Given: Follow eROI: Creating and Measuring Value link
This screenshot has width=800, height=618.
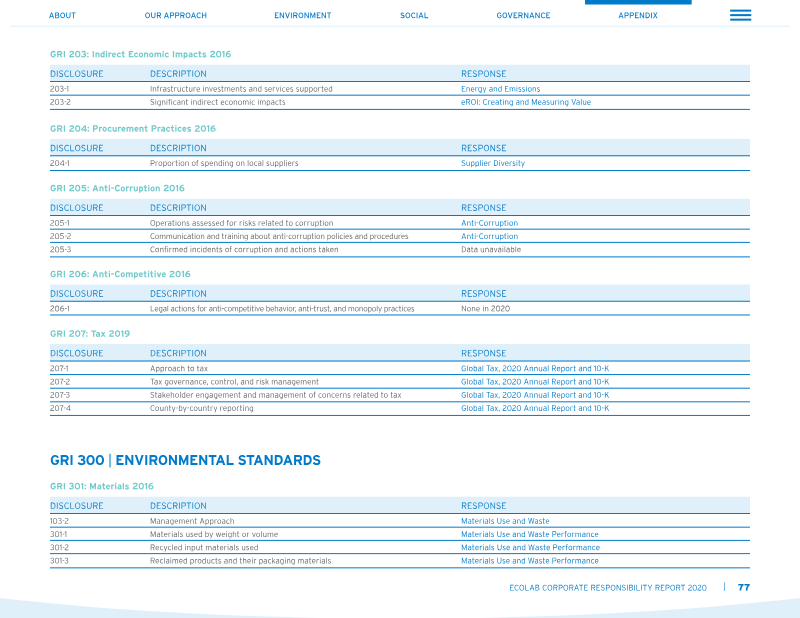Looking at the screenshot, I should click(526, 102).
